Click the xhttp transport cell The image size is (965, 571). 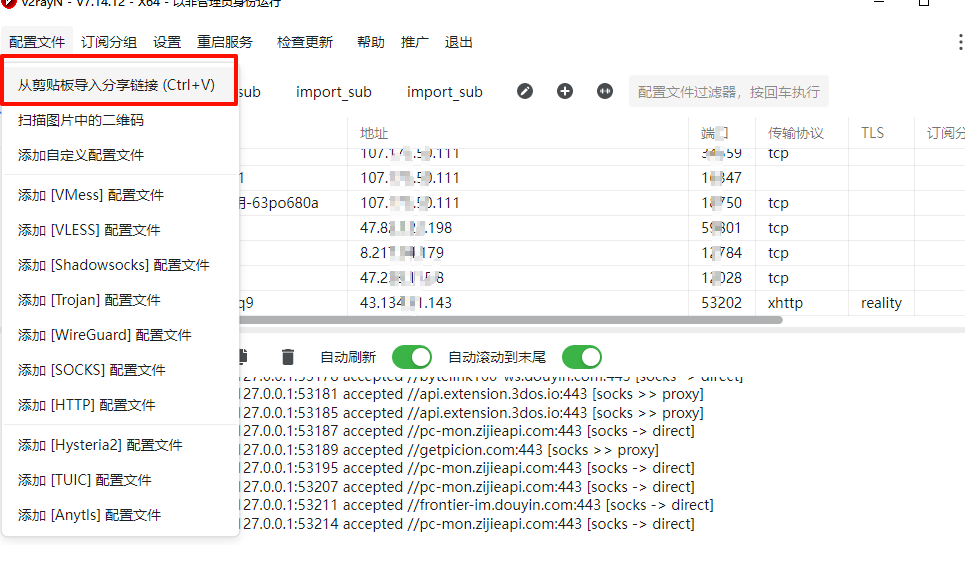click(x=802, y=303)
